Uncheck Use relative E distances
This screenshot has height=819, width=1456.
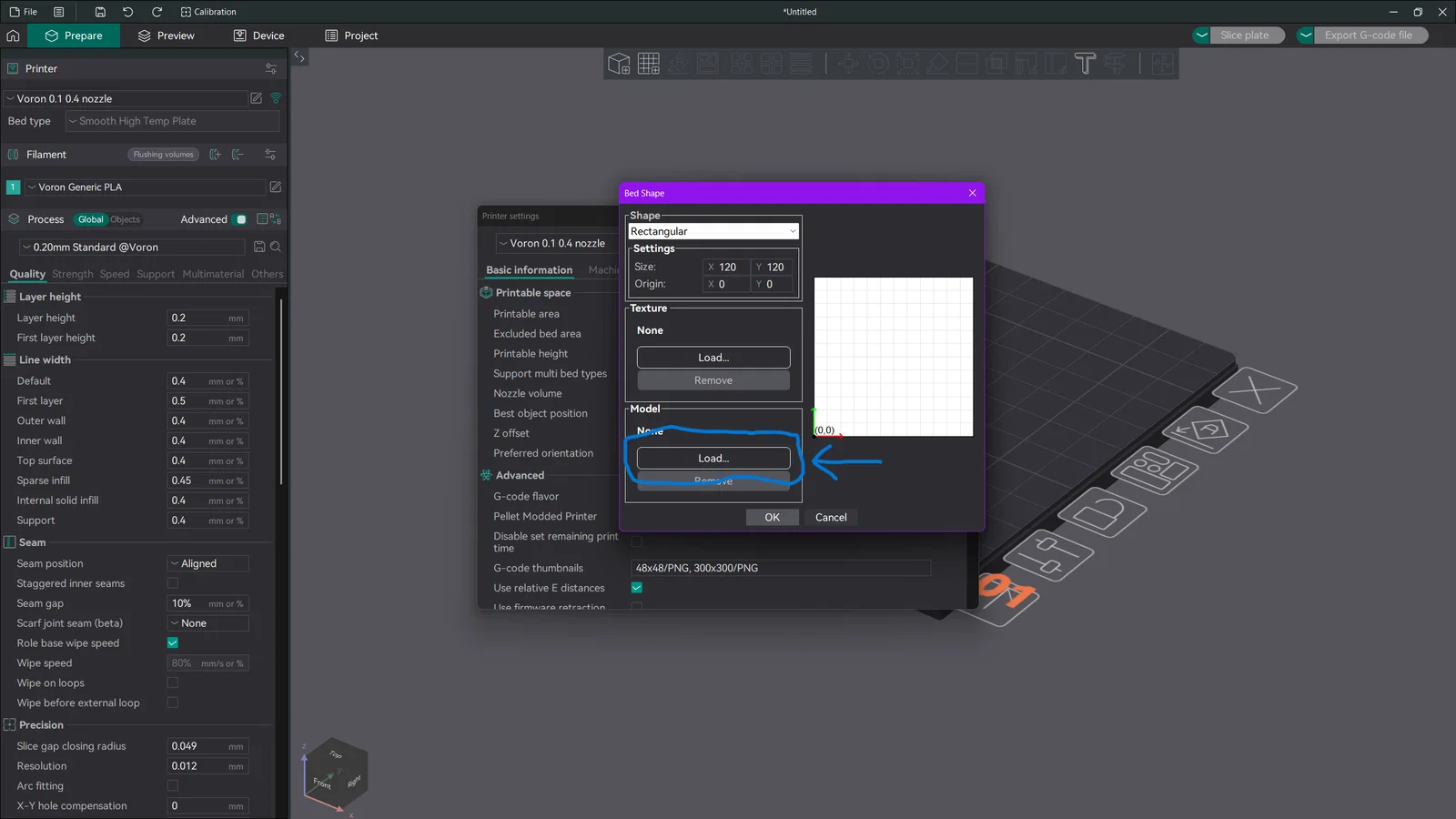click(637, 588)
